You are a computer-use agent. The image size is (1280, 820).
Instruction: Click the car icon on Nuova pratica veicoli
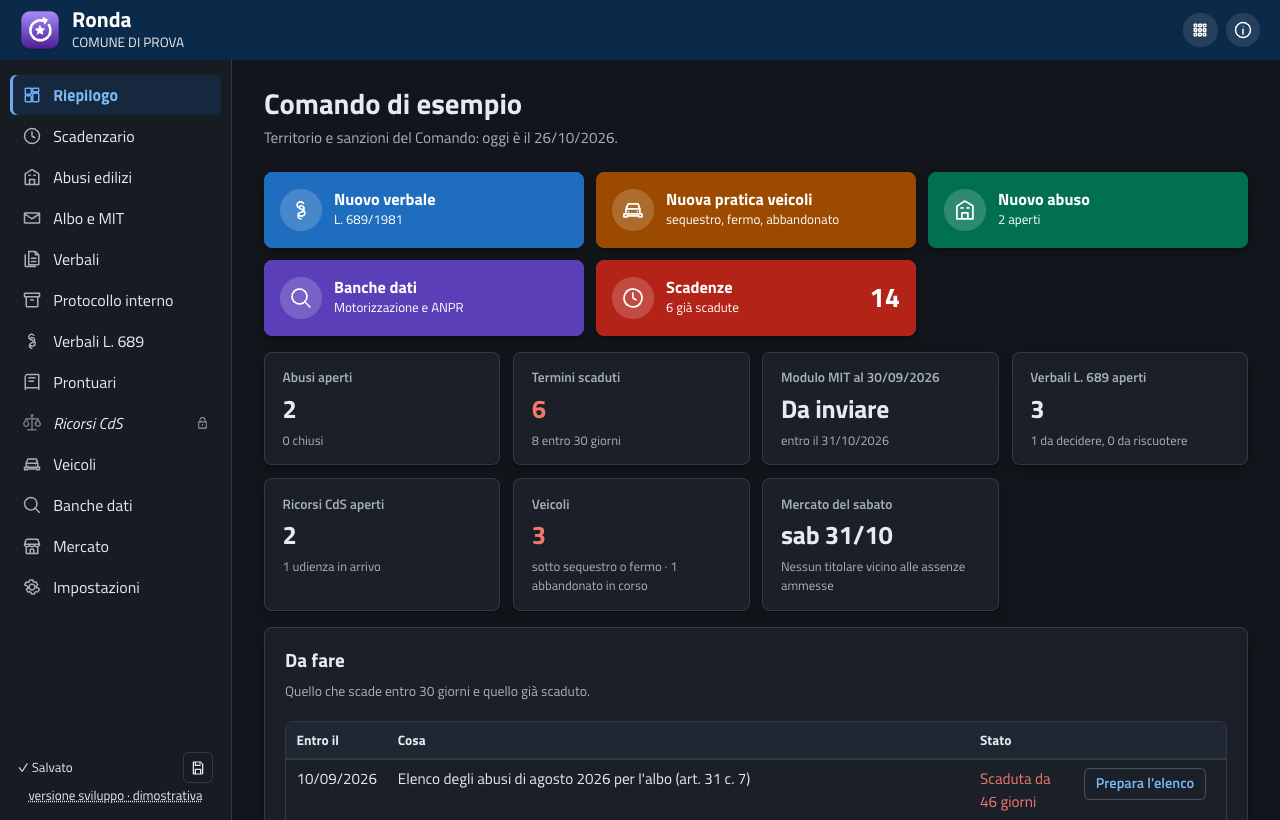coord(633,210)
